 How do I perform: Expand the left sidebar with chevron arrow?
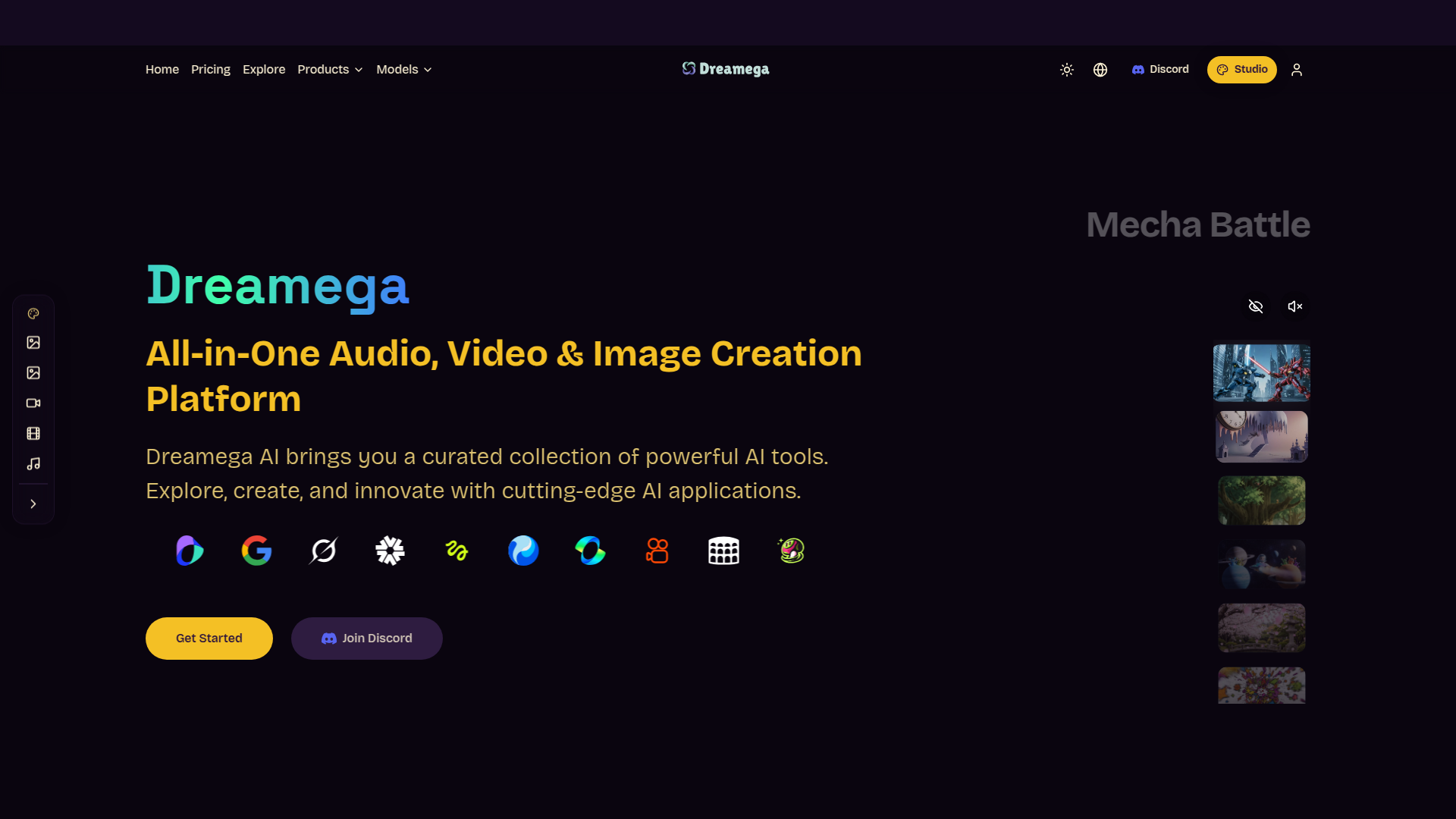click(x=33, y=504)
